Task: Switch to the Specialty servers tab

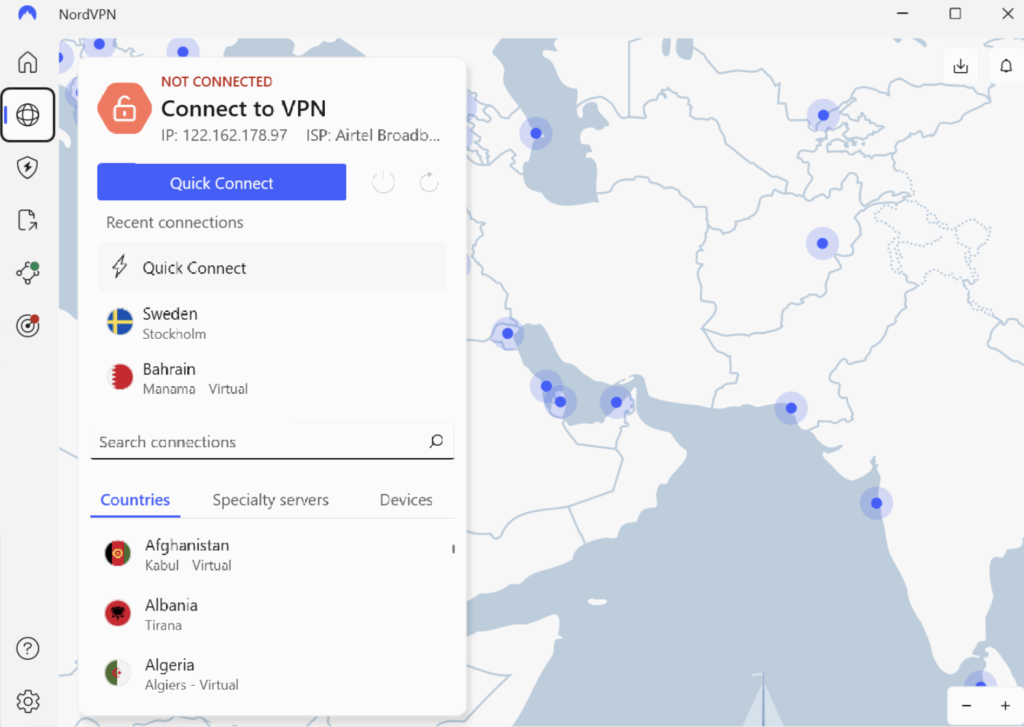Action: coord(270,499)
